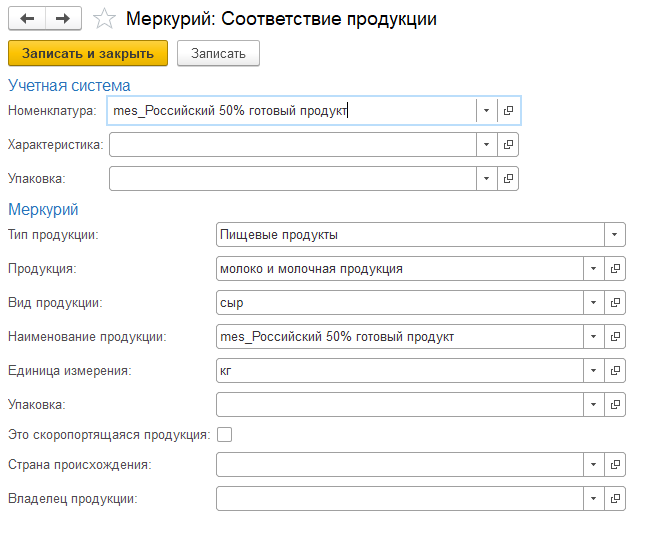Open the Номенклатура item via open icon
This screenshot has height=548, width=657.
508,111
